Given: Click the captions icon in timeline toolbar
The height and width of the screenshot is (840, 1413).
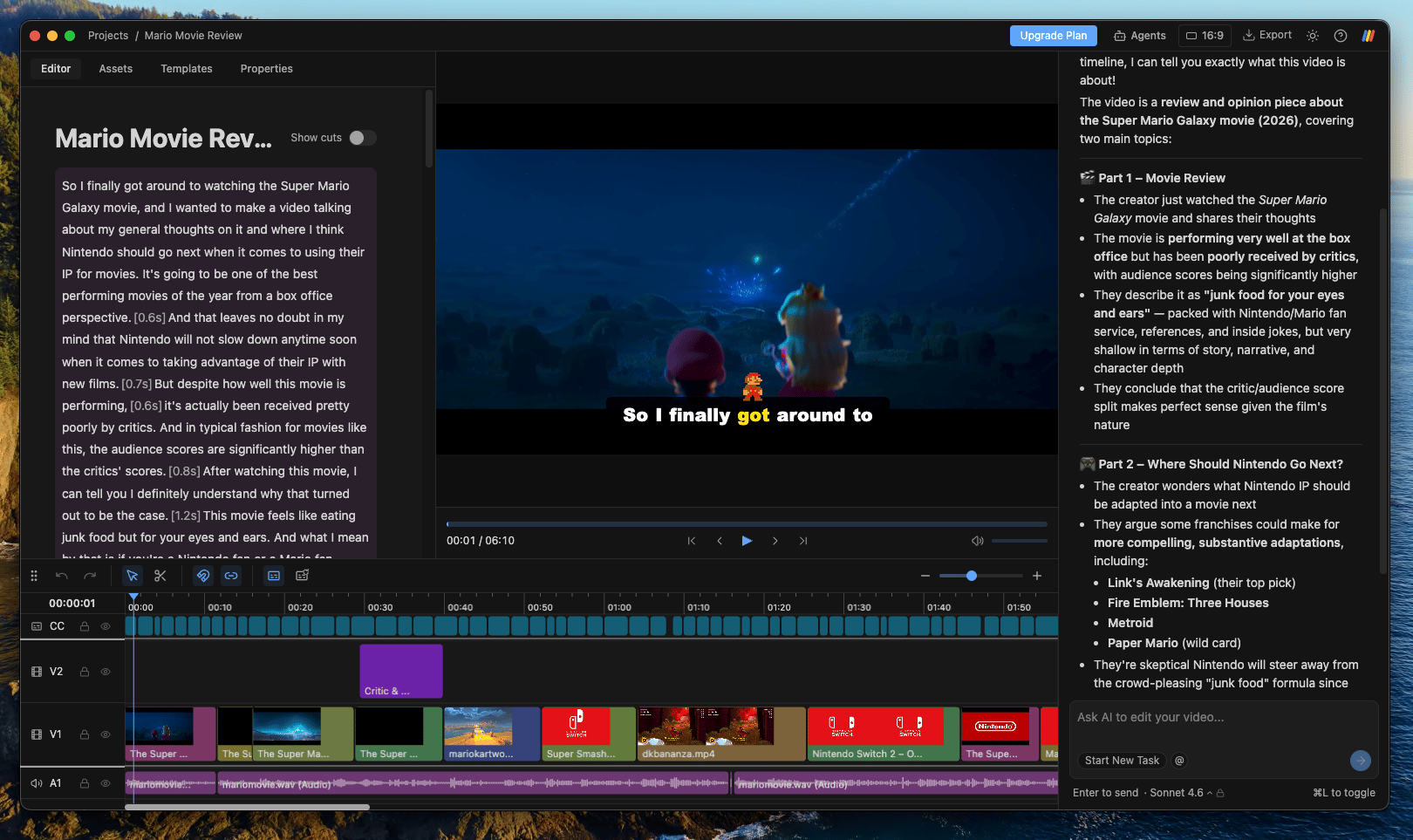Looking at the screenshot, I should [x=274, y=576].
